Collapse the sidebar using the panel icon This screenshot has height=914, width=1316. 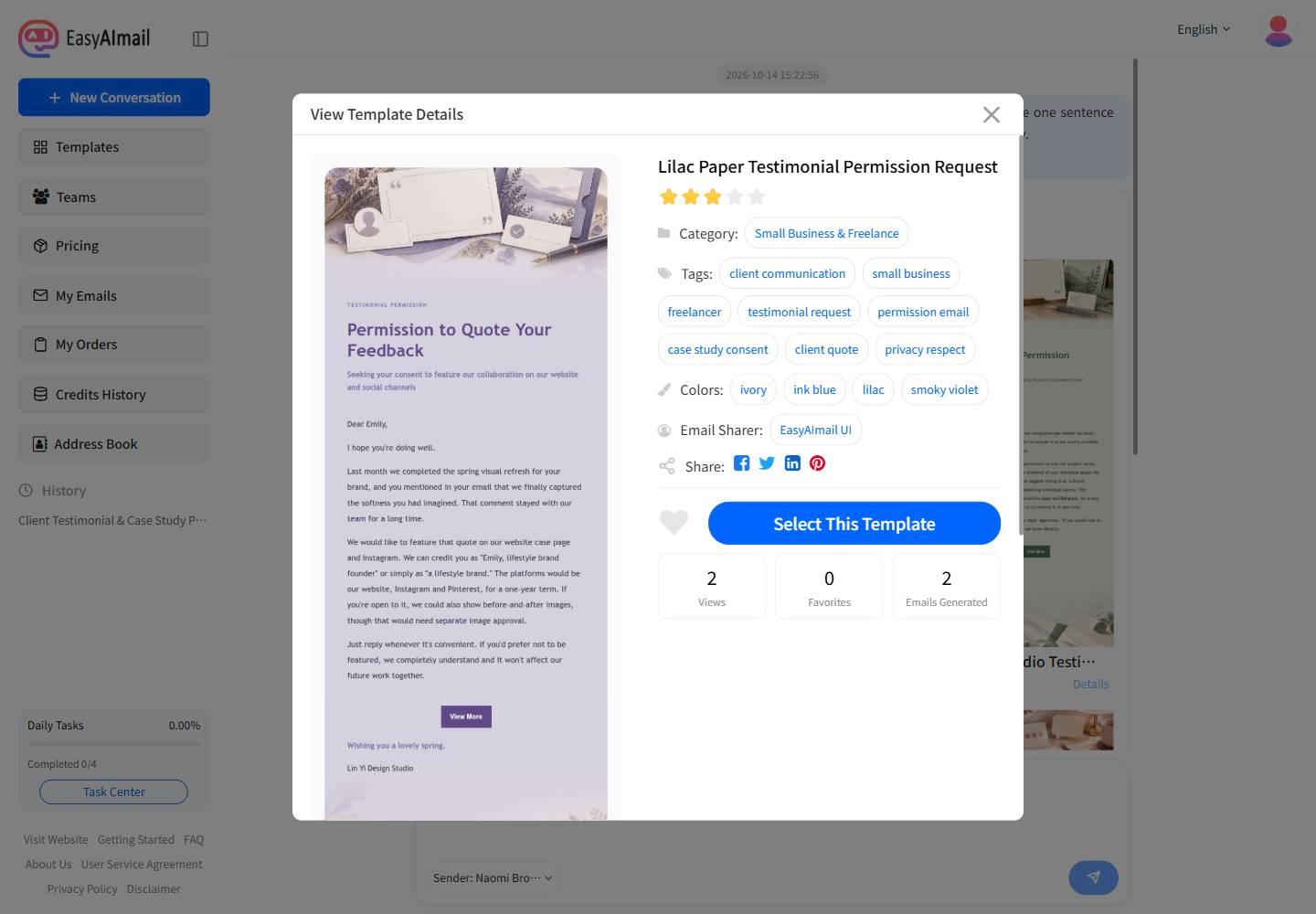coord(201,38)
